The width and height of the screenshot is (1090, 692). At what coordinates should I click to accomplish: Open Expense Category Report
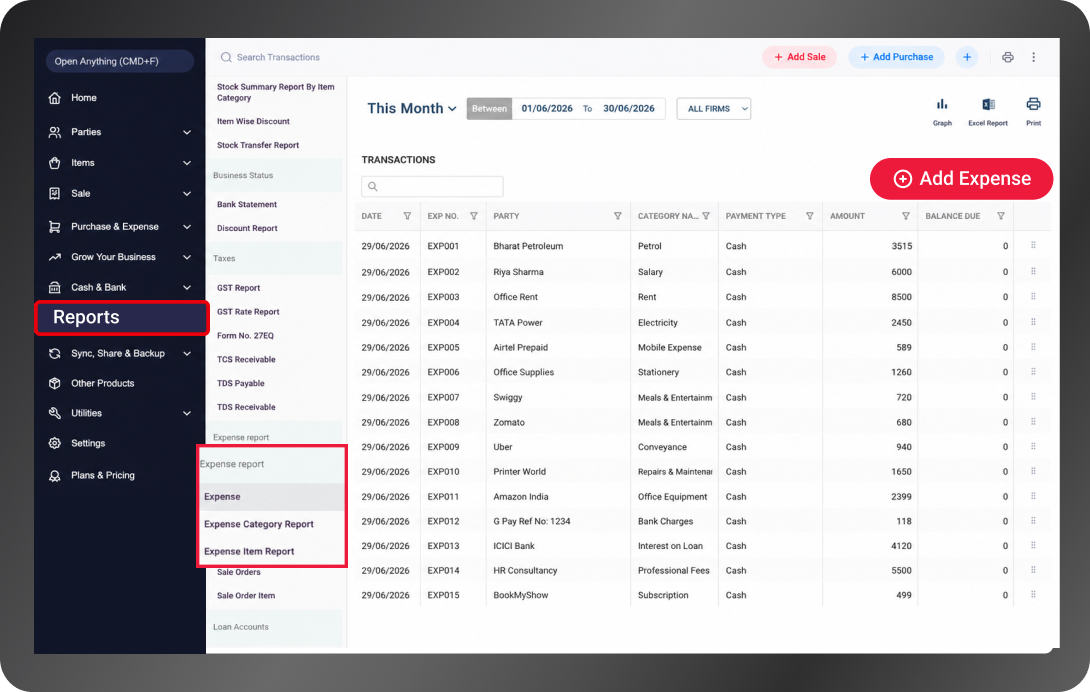tap(259, 524)
